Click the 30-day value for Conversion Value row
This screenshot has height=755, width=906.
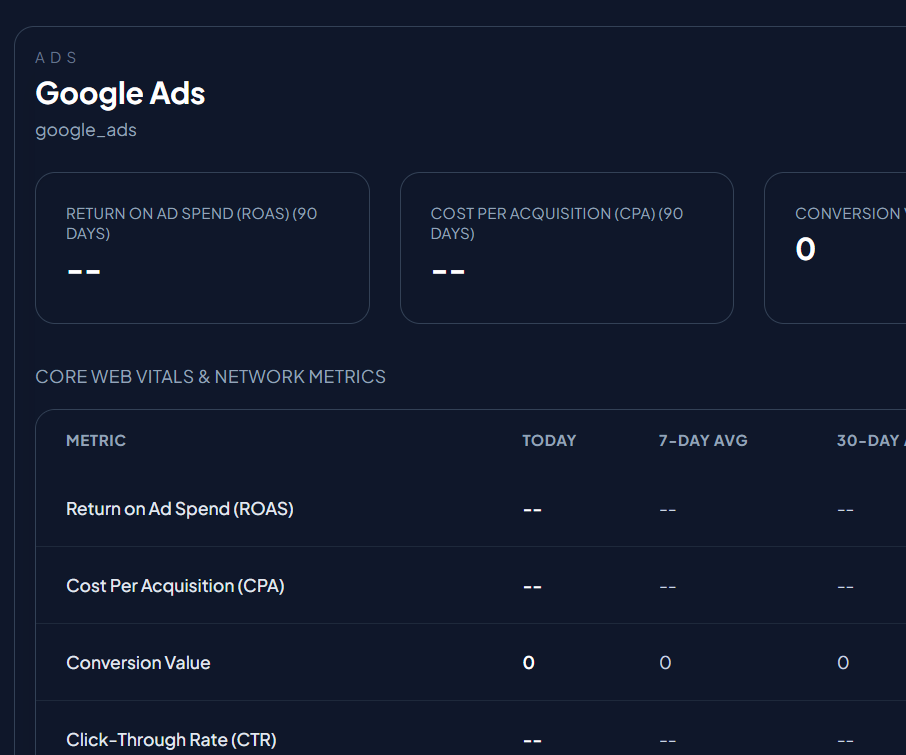click(843, 663)
